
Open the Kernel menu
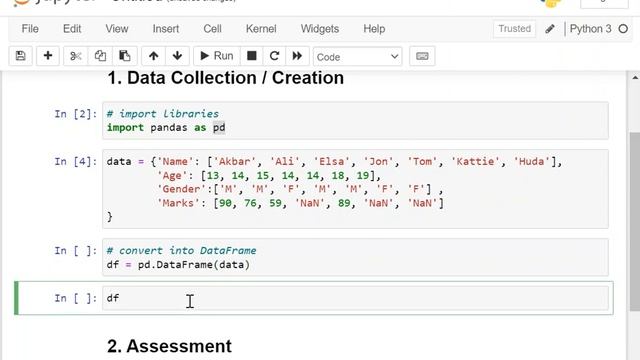(x=261, y=29)
